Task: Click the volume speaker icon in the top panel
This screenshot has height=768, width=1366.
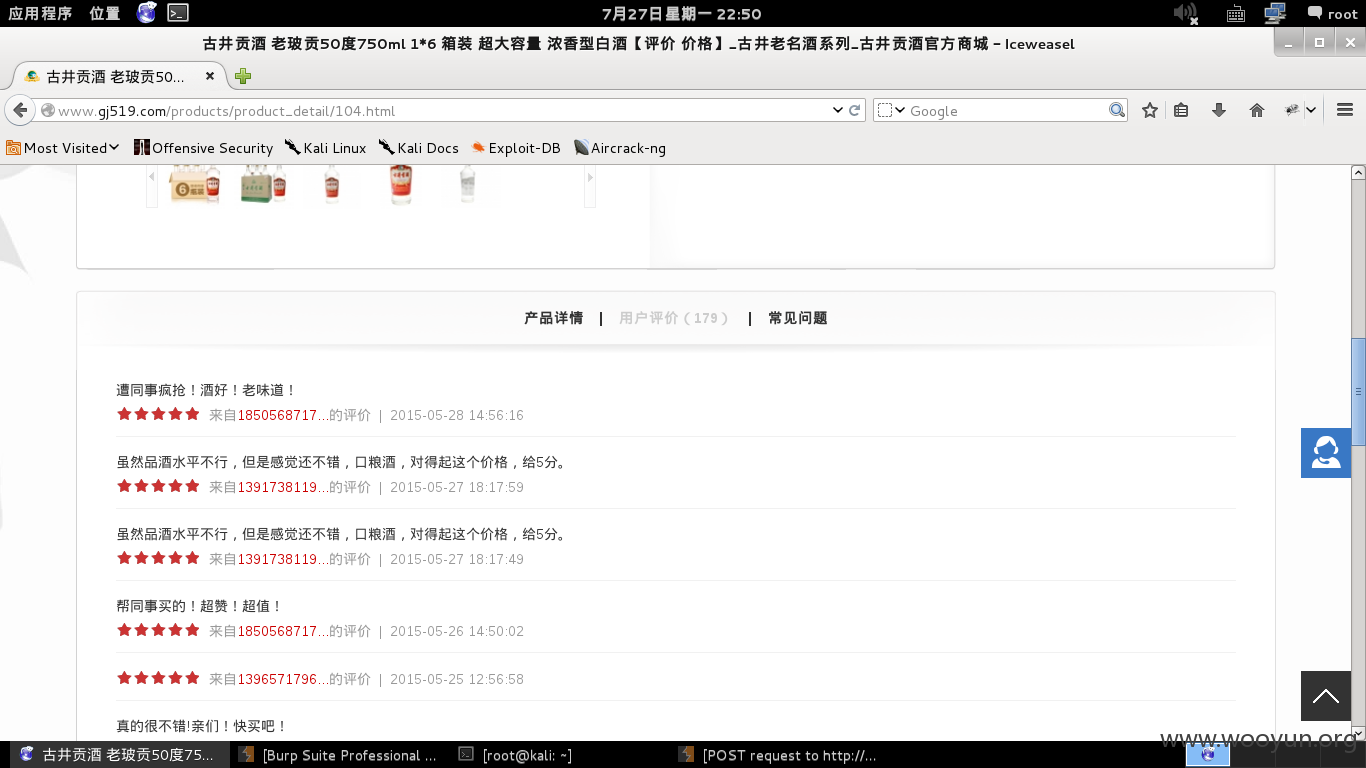Action: click(1186, 13)
